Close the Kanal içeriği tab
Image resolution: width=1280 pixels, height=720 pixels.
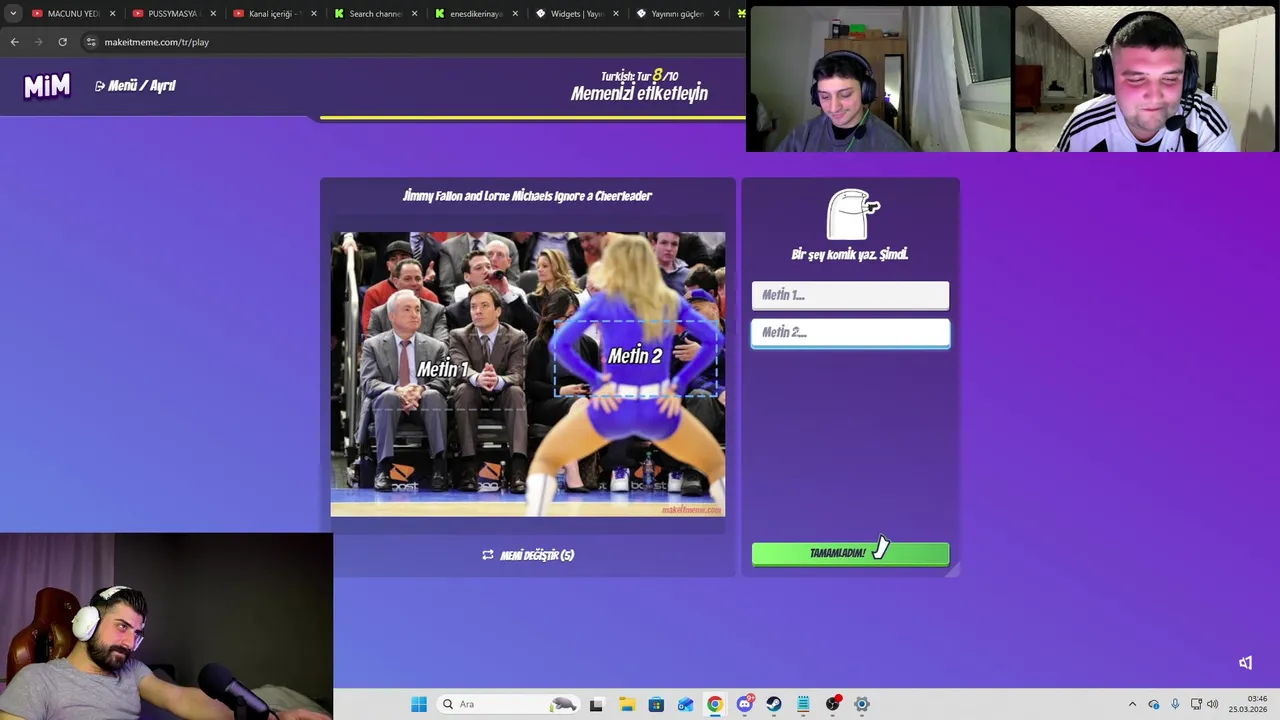[x=314, y=14]
